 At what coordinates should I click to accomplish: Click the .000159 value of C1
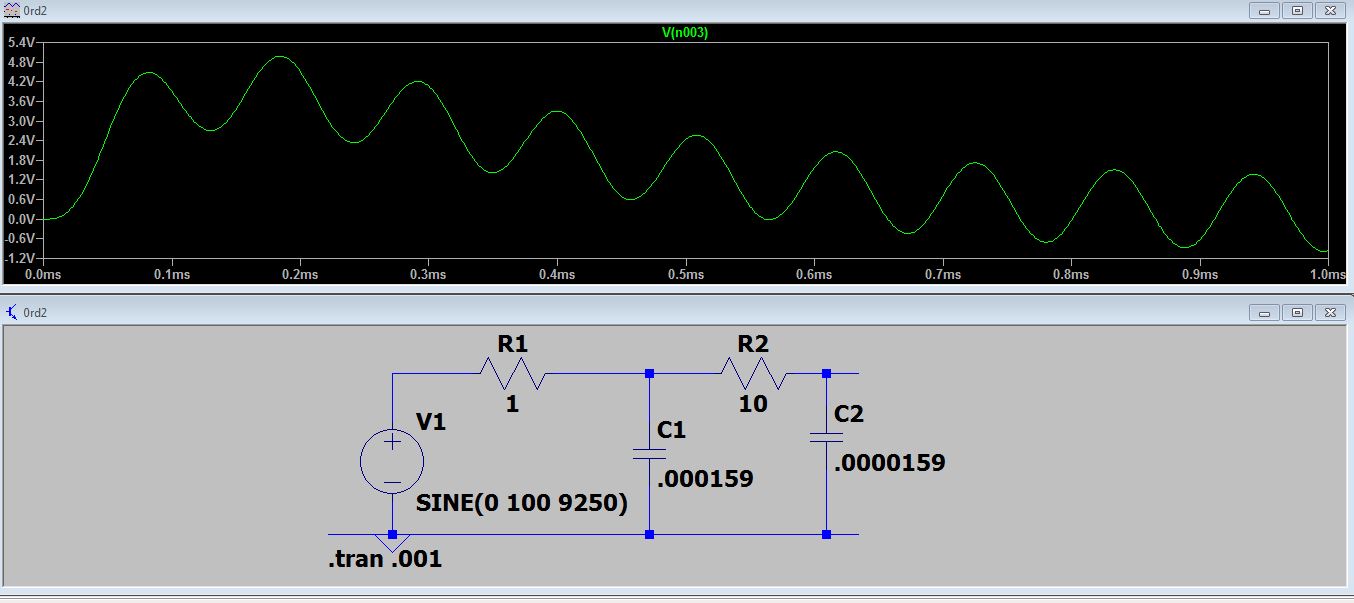pyautogui.click(x=705, y=479)
